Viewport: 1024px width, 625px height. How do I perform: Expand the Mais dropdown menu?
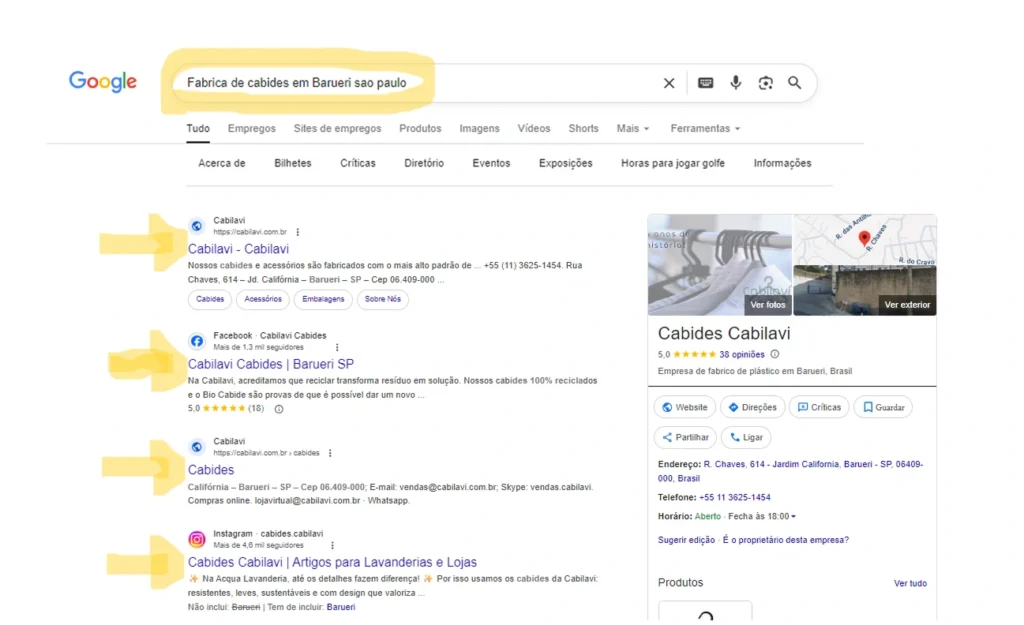[x=632, y=128]
